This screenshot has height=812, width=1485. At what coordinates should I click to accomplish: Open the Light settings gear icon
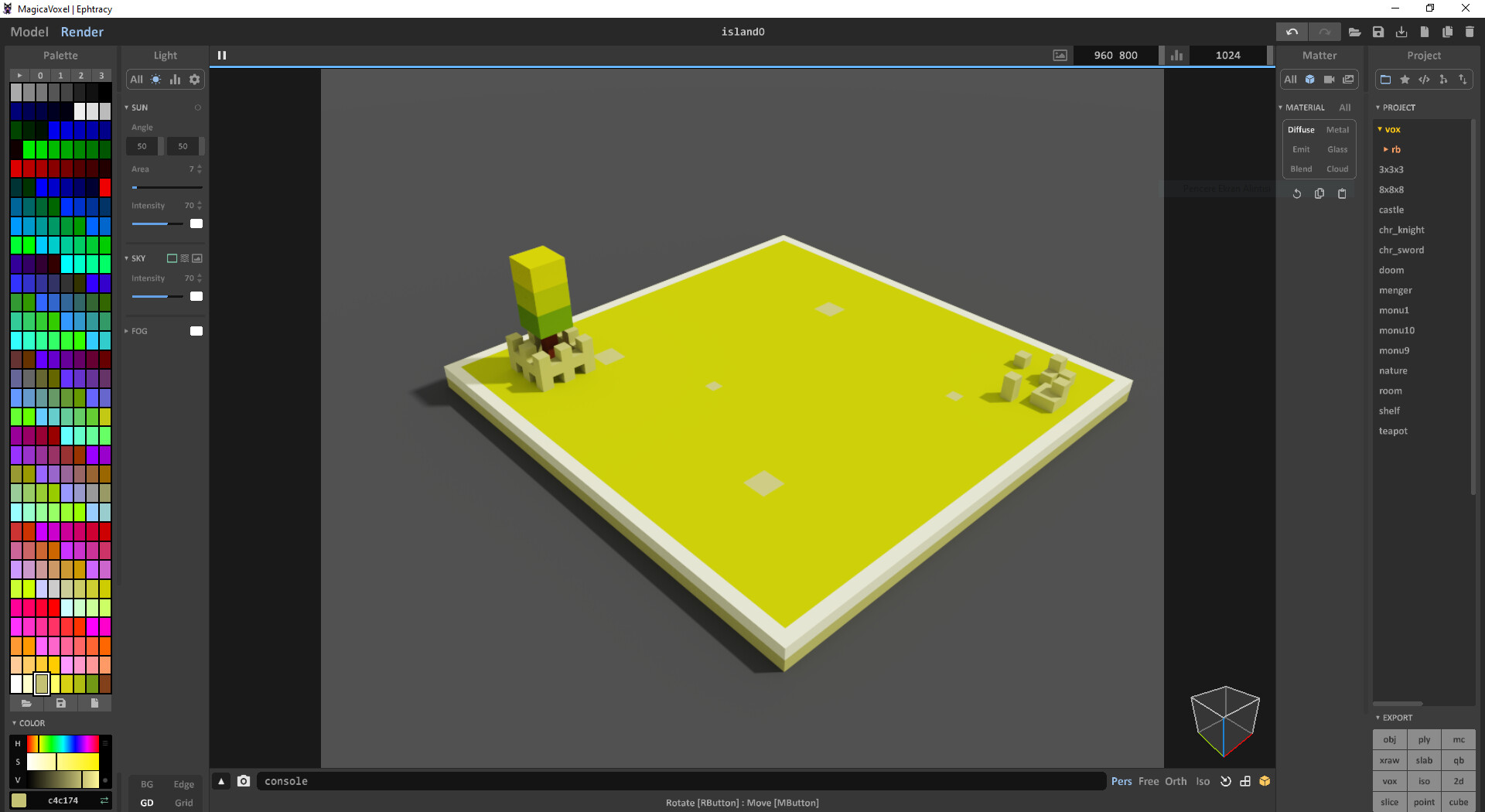(194, 79)
